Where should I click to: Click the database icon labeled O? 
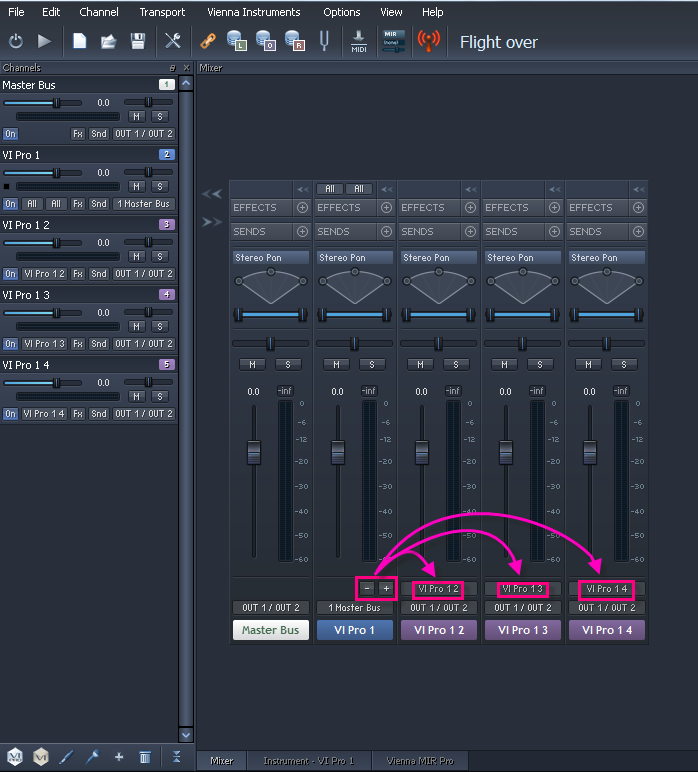click(x=266, y=41)
